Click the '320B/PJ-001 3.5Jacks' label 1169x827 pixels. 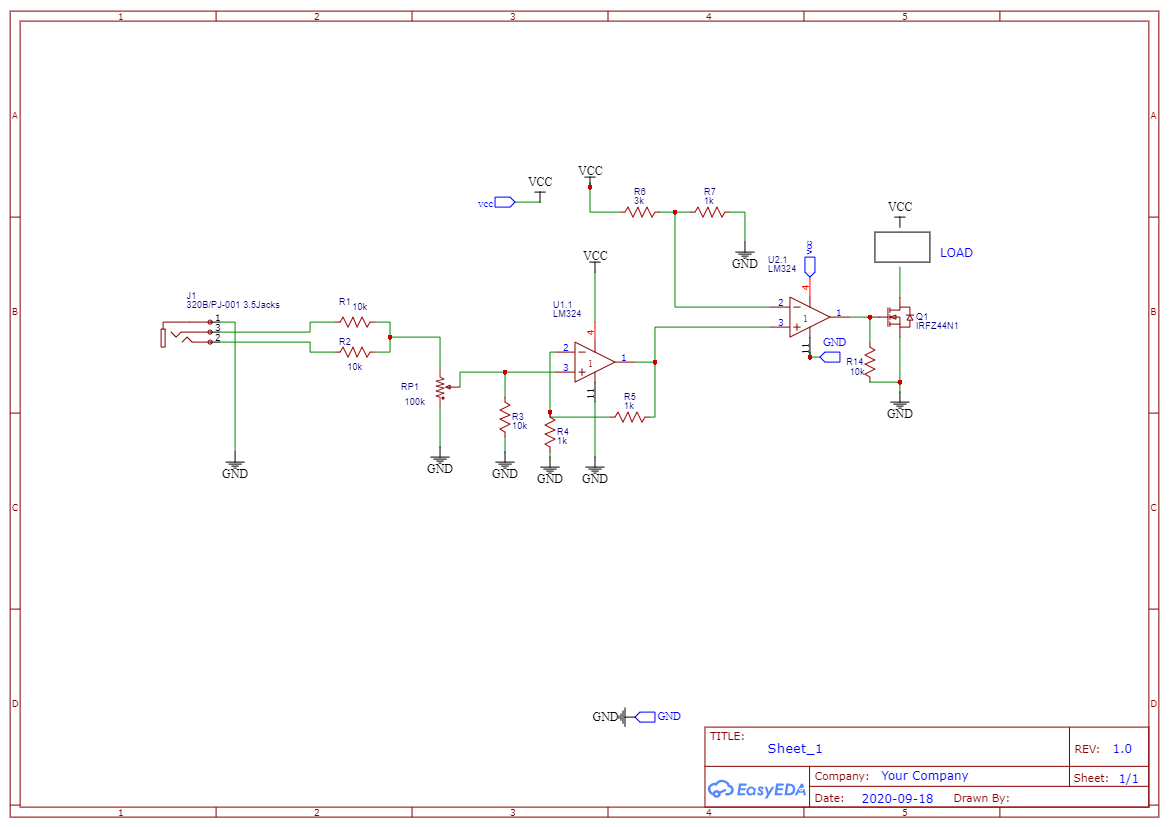click(233, 305)
